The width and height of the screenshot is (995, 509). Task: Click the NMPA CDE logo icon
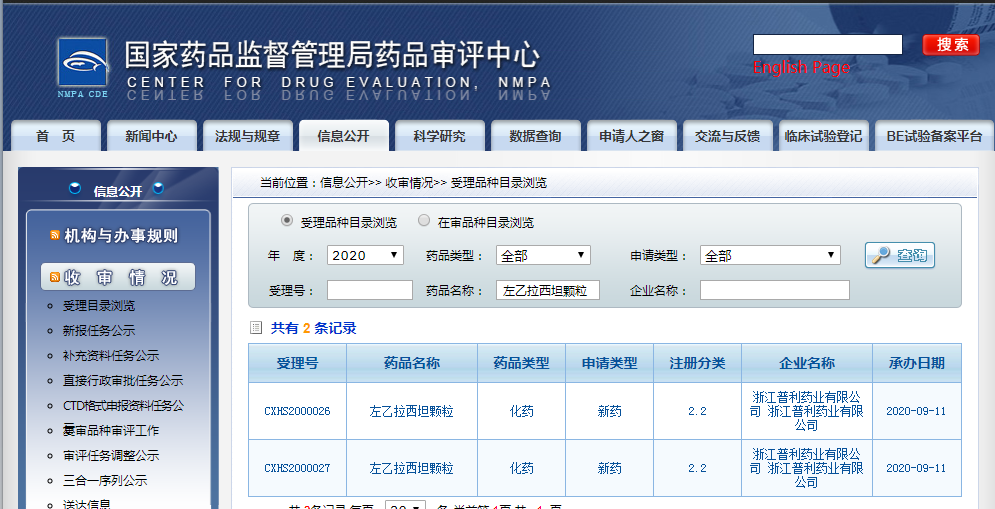click(x=82, y=67)
